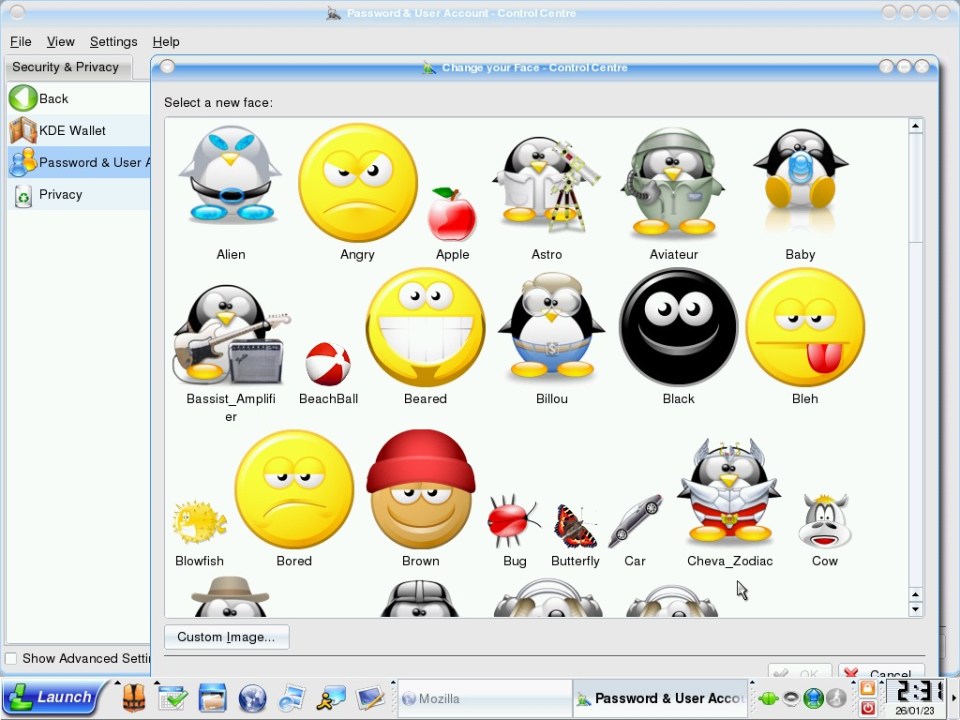Open KDE Wallet in the sidebar

coord(71,131)
